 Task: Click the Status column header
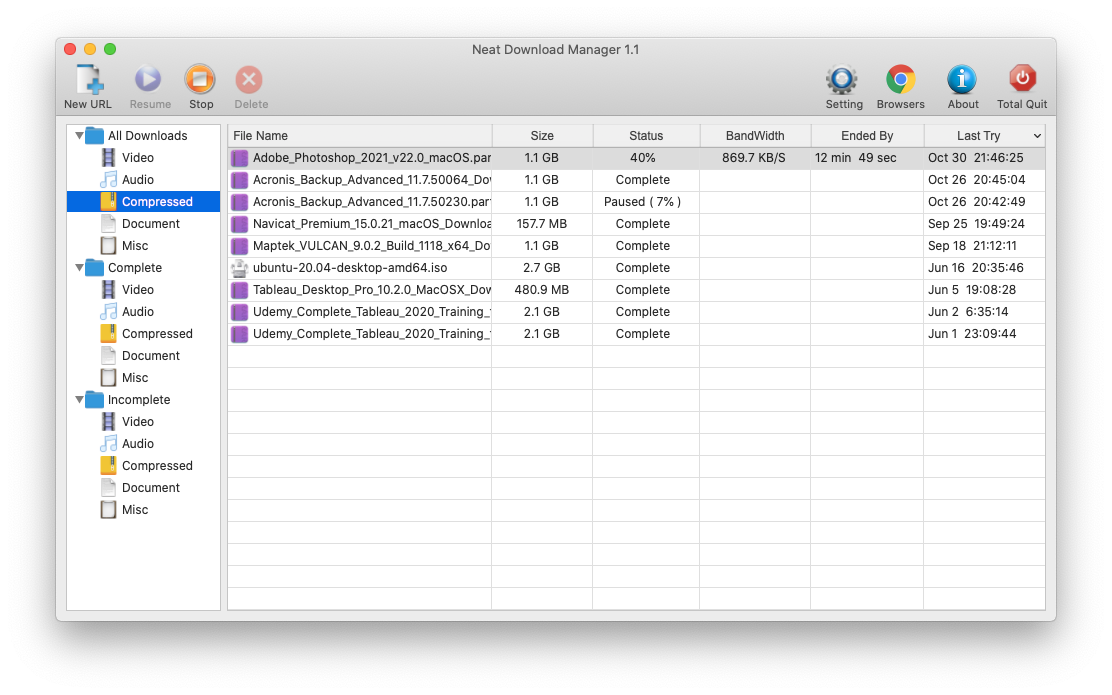tap(646, 136)
